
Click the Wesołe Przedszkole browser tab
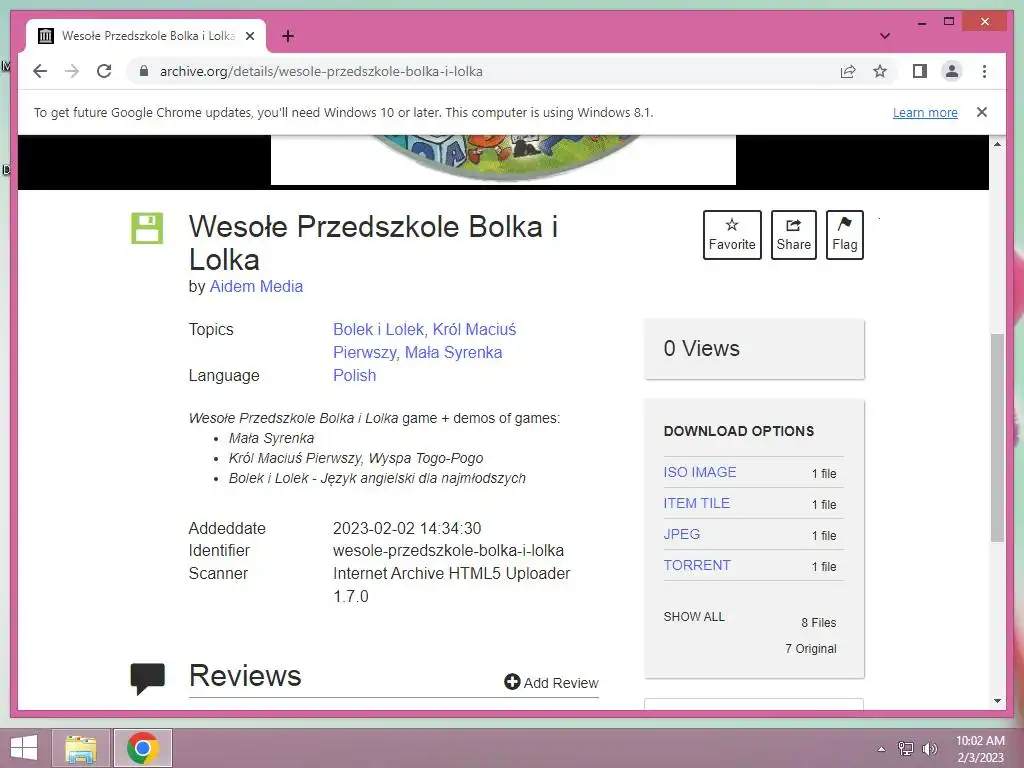146,36
